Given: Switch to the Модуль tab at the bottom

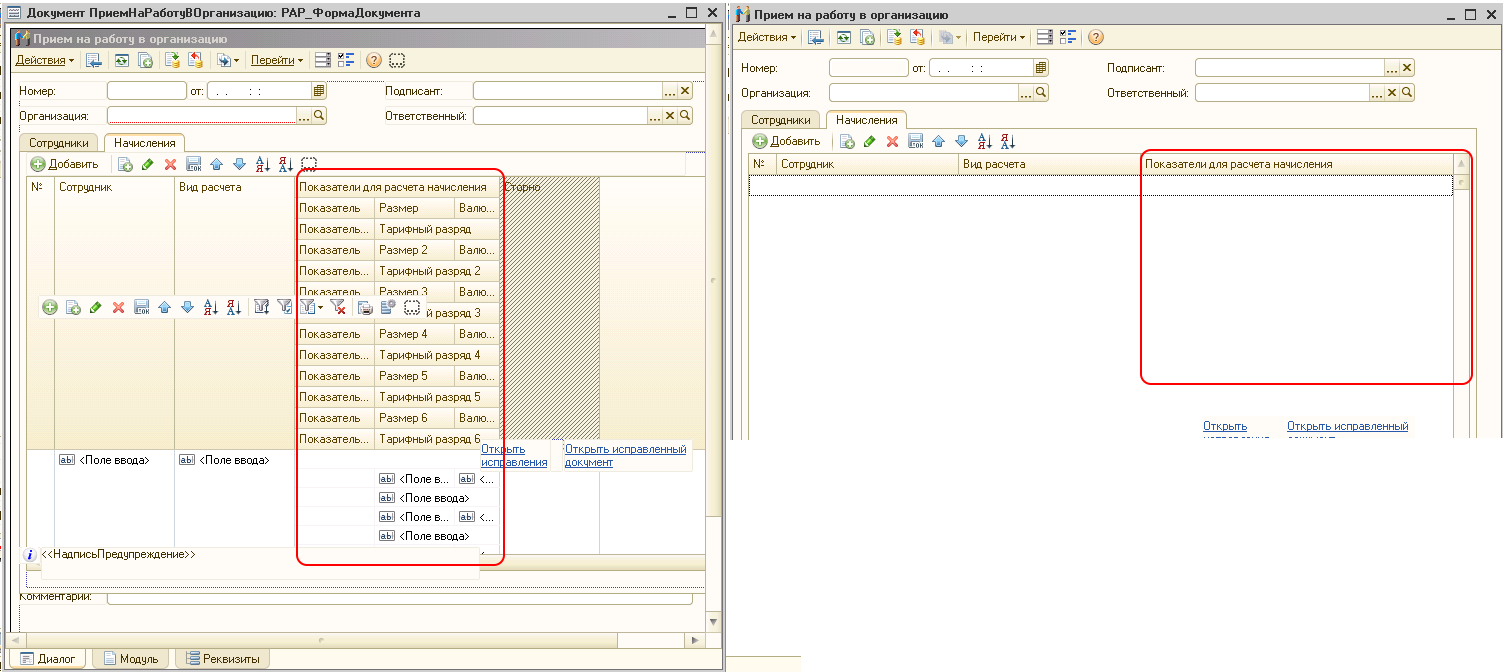Looking at the screenshot, I should point(129,659).
